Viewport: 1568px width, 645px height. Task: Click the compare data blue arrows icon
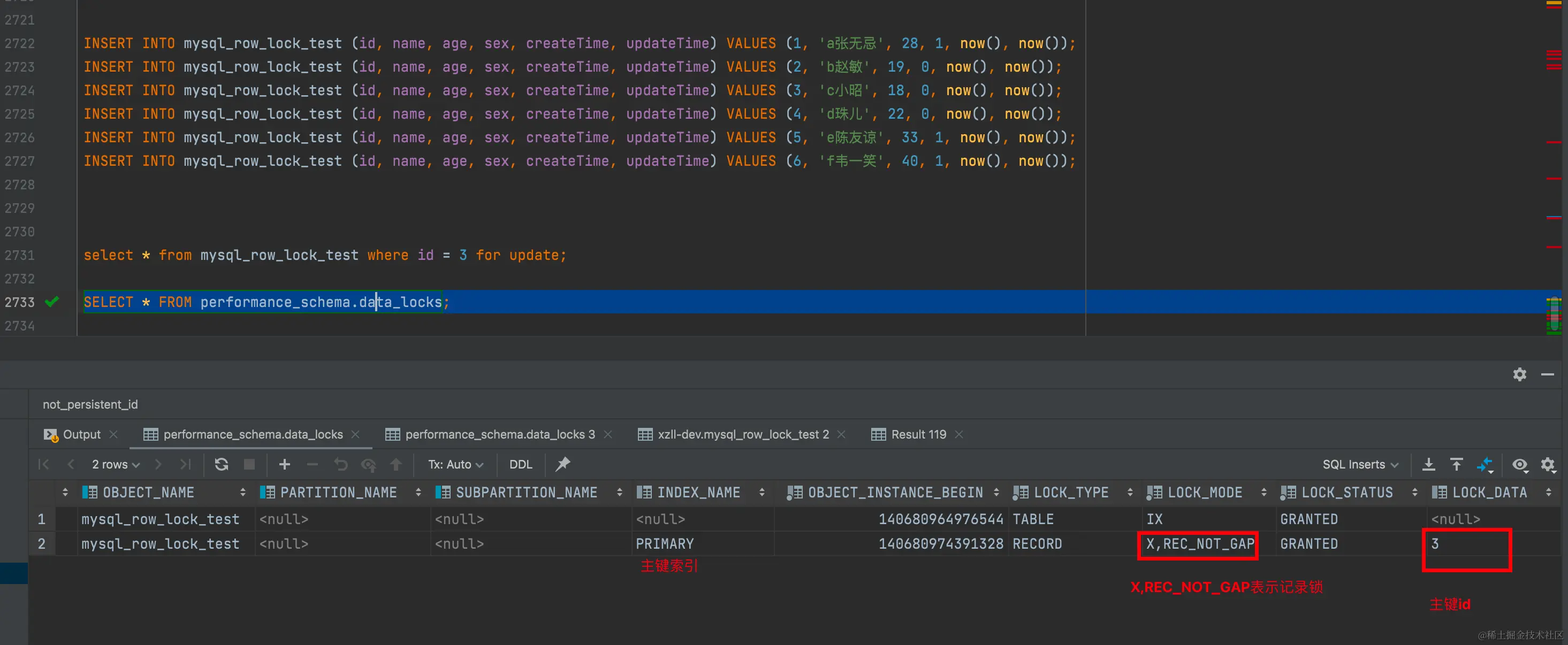pyautogui.click(x=1485, y=465)
